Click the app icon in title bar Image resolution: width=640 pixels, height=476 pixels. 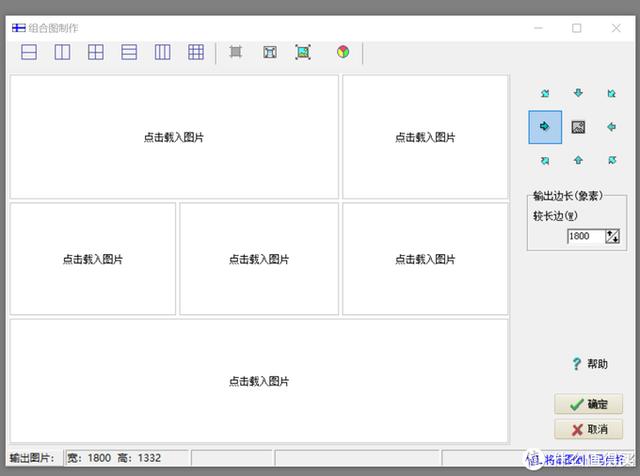pyautogui.click(x=19, y=28)
